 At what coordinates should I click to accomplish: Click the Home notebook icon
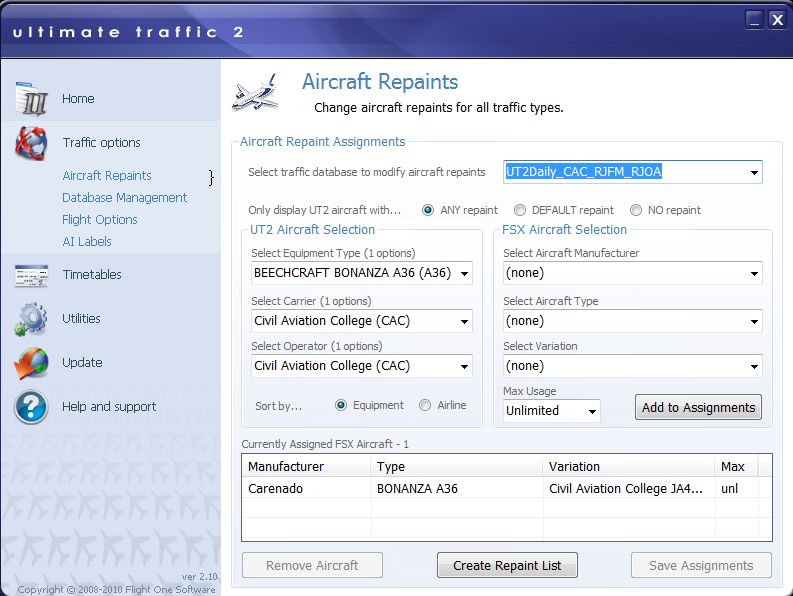(32, 98)
